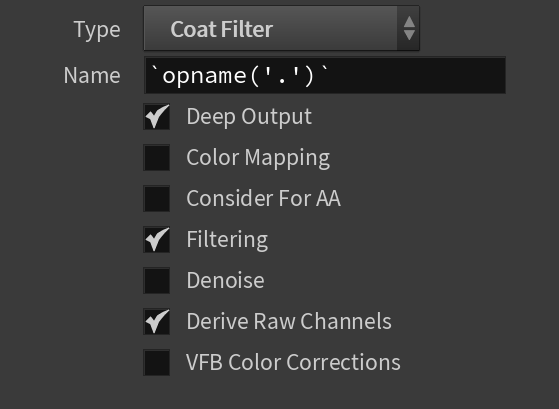
Task: Click the opname expression in the Name field
Action: click(240, 76)
